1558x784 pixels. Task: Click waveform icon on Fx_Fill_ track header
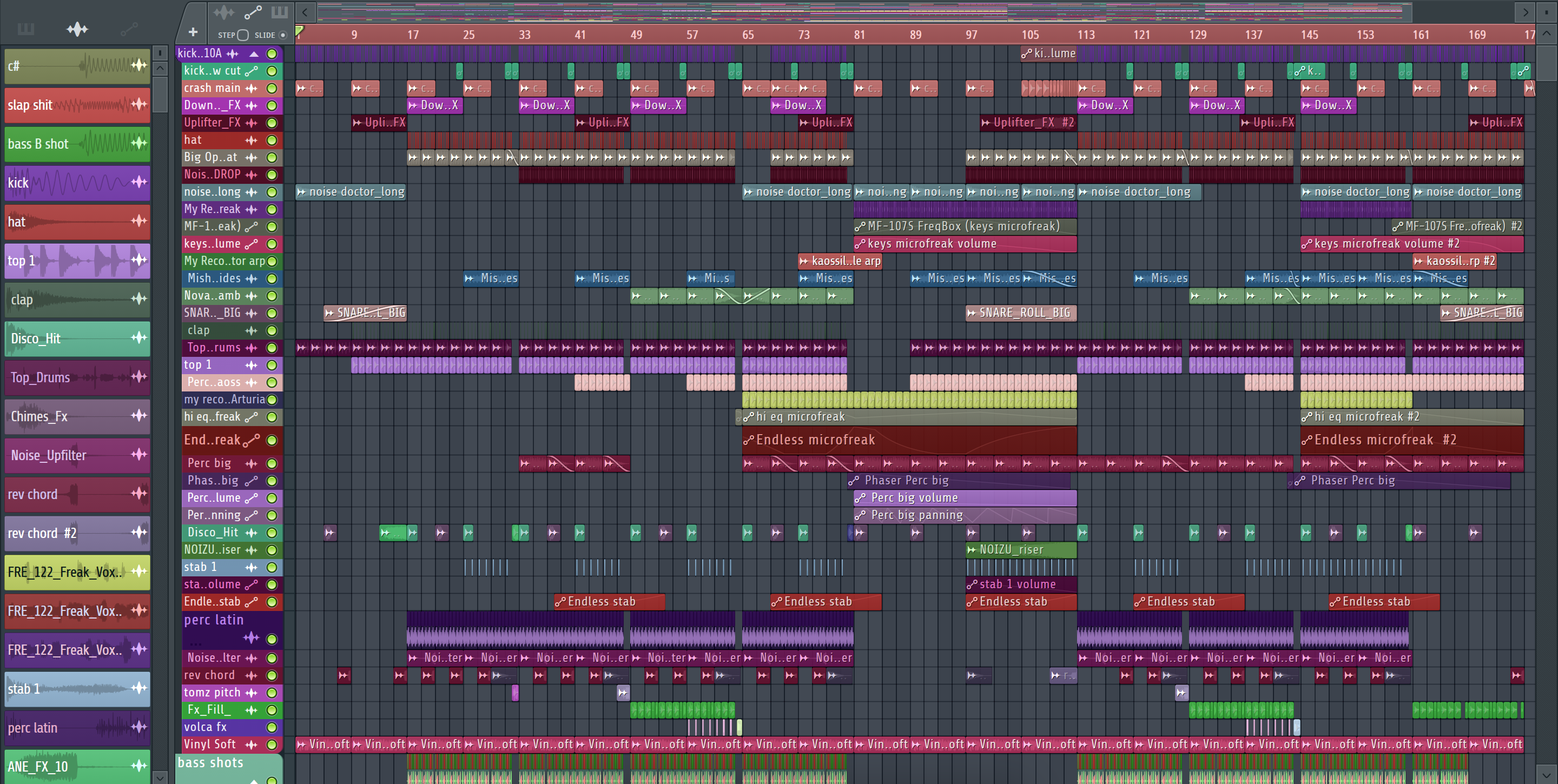click(252, 710)
